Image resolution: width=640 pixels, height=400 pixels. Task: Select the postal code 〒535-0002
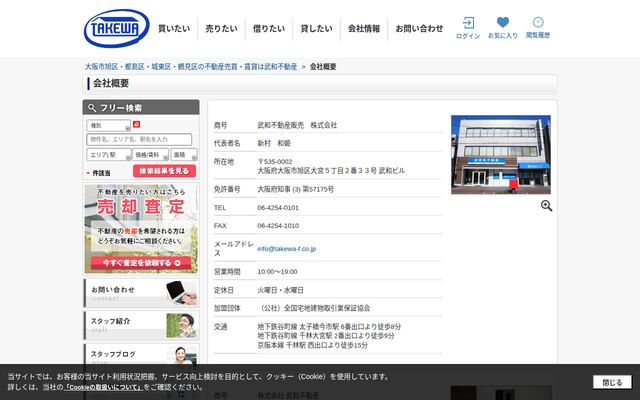tap(275, 162)
